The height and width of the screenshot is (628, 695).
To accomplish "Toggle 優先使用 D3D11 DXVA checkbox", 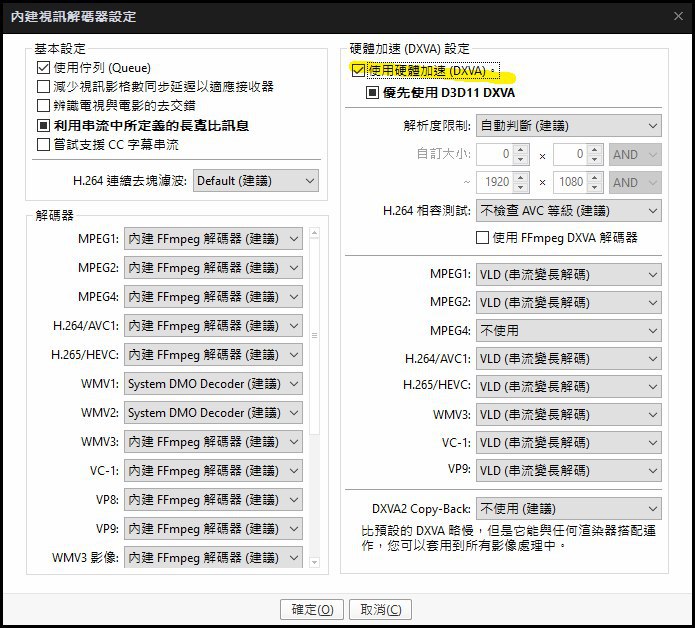I will [x=372, y=93].
